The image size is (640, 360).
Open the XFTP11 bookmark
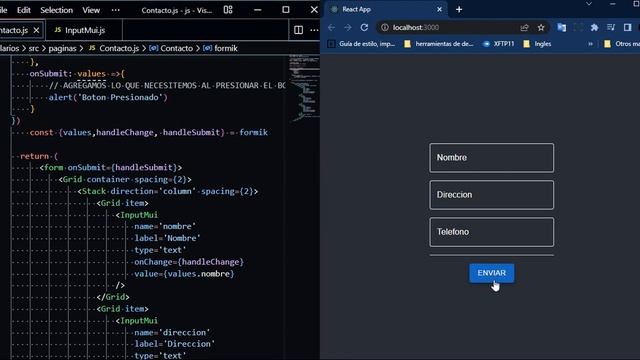click(x=498, y=44)
